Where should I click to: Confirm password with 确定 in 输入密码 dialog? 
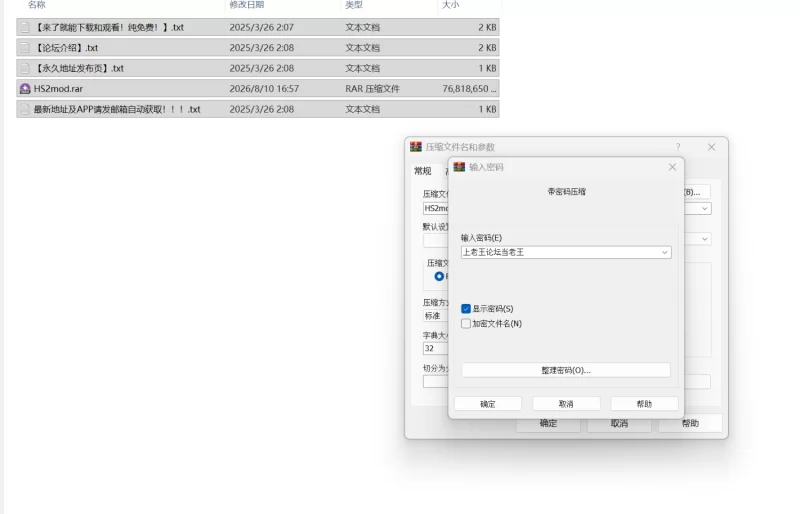(x=488, y=404)
